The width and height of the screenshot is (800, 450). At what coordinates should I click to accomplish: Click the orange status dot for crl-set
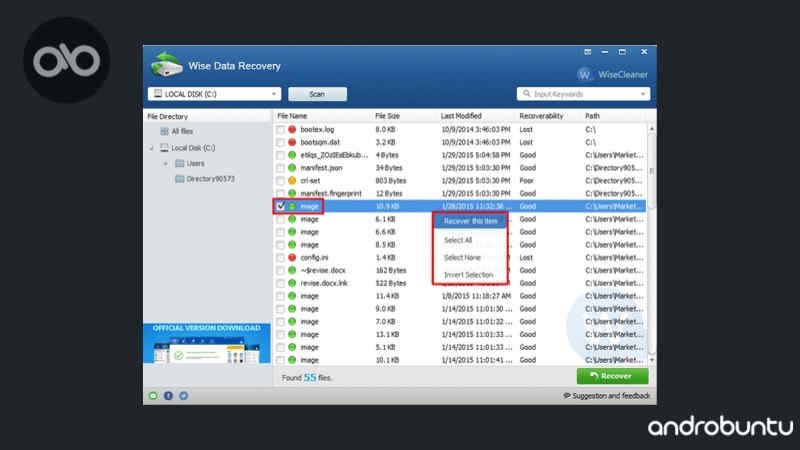pos(292,181)
